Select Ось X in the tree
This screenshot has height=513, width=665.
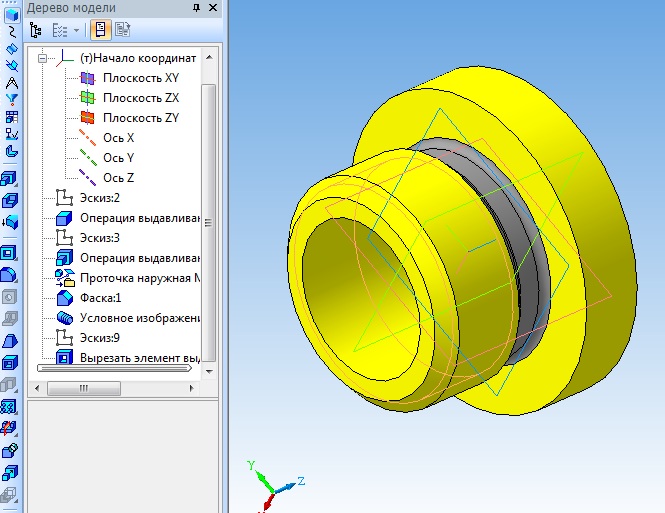(x=118, y=138)
